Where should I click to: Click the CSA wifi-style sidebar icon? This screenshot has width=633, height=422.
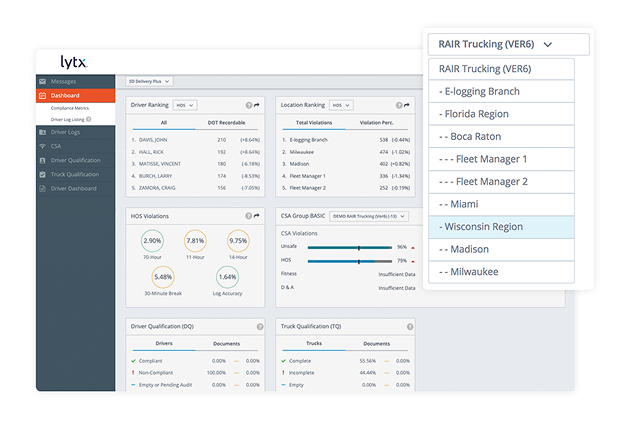pyautogui.click(x=42, y=146)
